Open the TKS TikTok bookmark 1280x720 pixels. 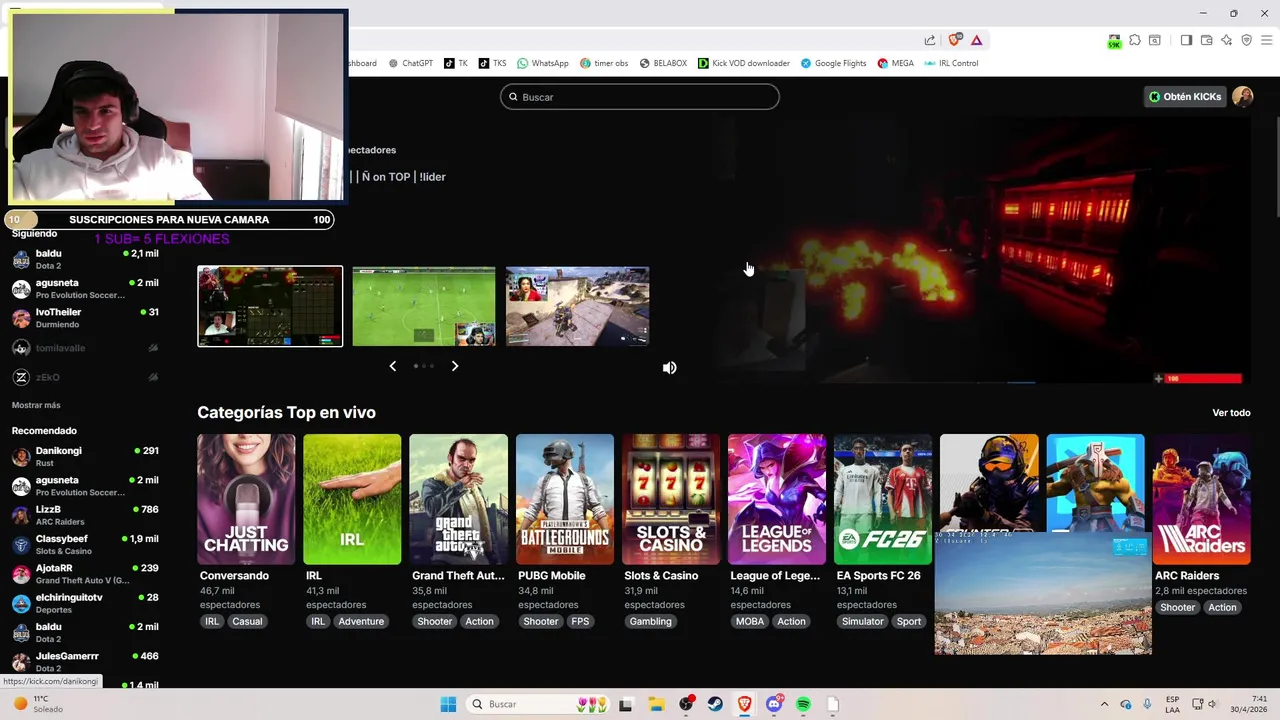(x=492, y=63)
